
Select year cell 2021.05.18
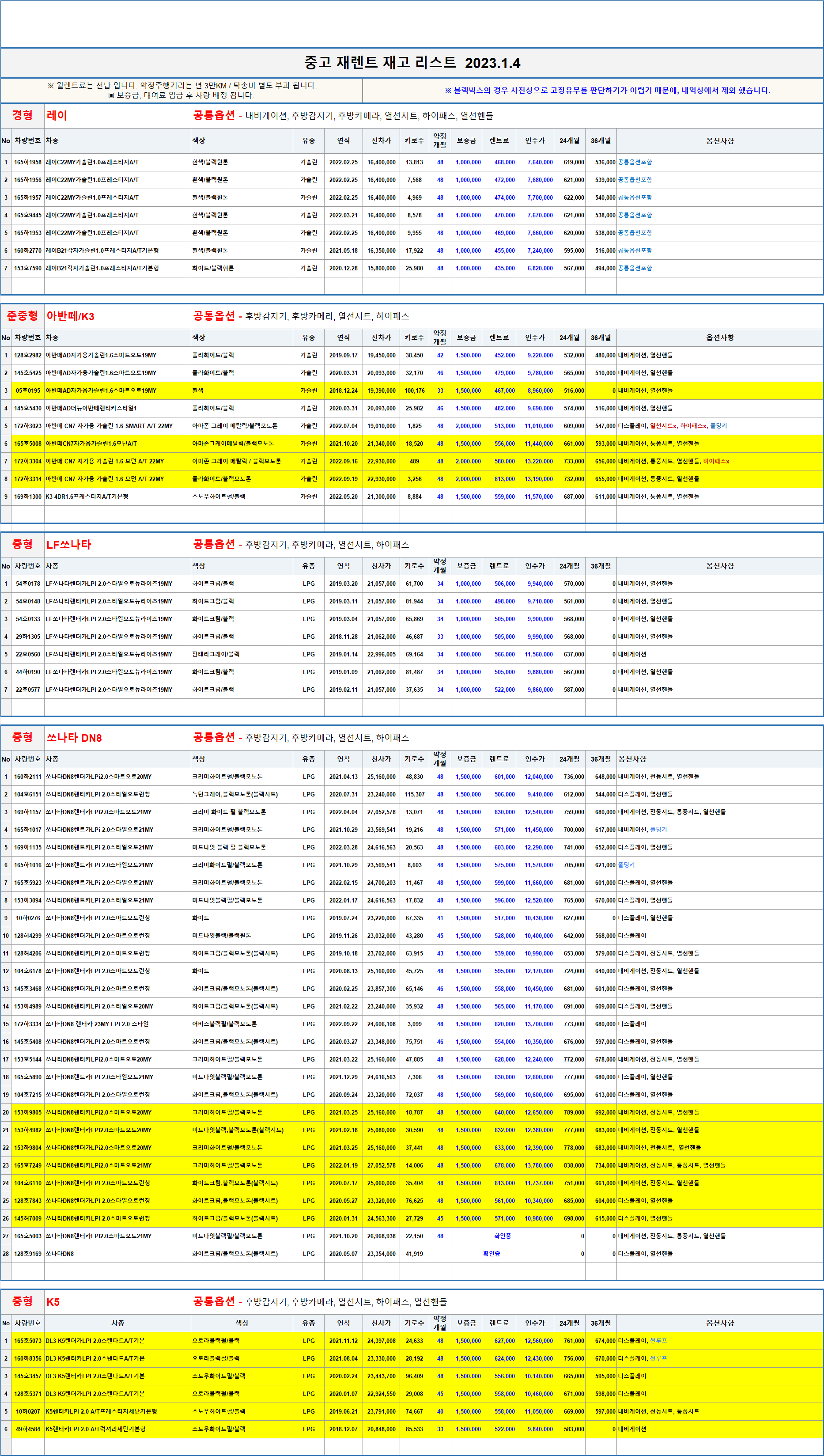pos(344,251)
